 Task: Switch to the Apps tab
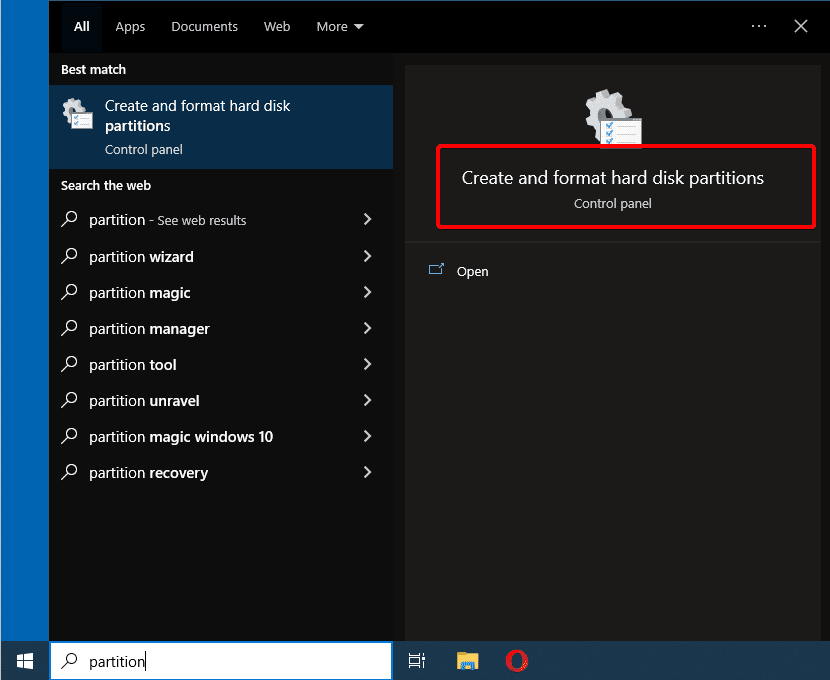click(130, 26)
